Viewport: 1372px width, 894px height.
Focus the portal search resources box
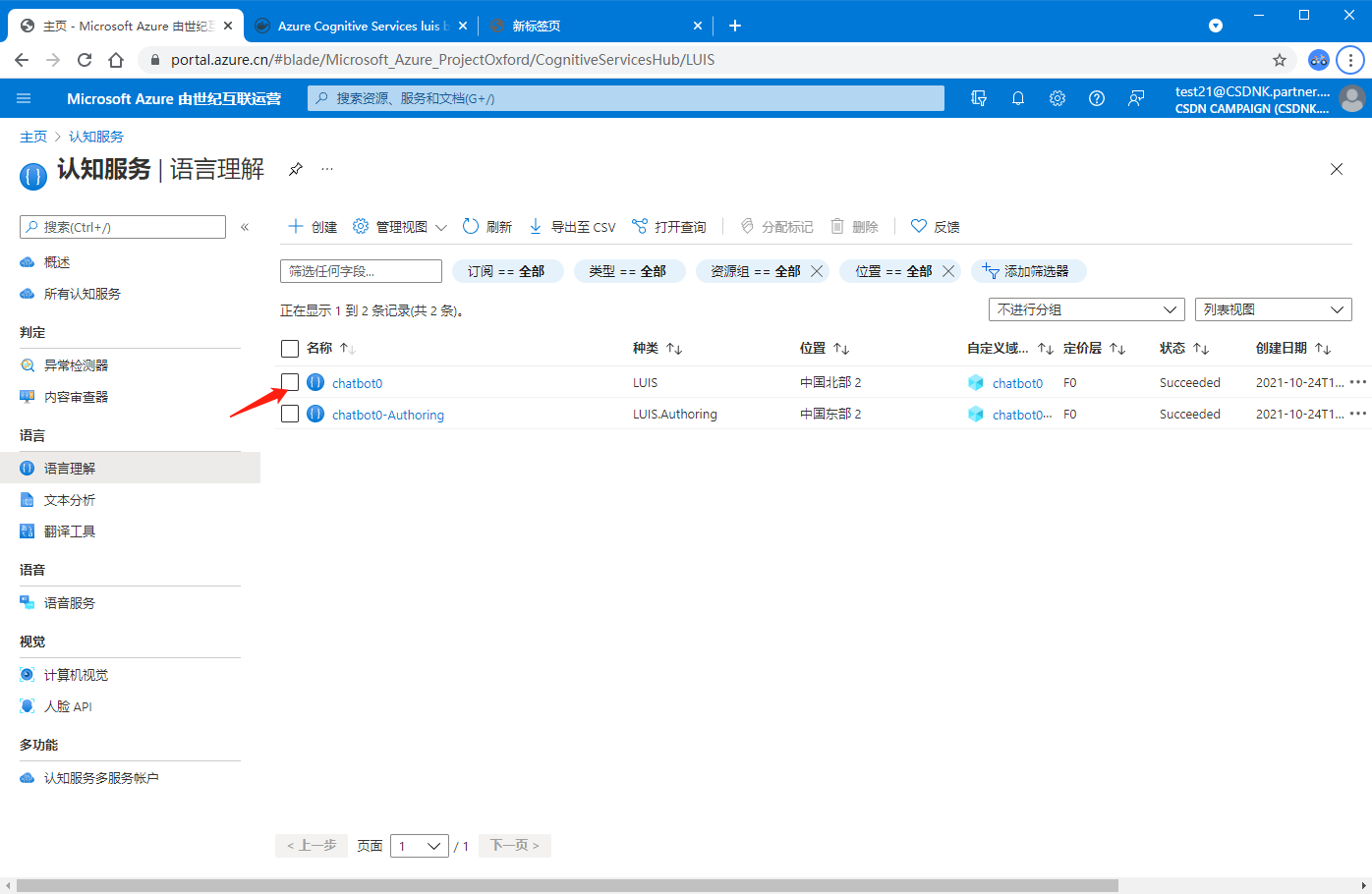[x=626, y=98]
